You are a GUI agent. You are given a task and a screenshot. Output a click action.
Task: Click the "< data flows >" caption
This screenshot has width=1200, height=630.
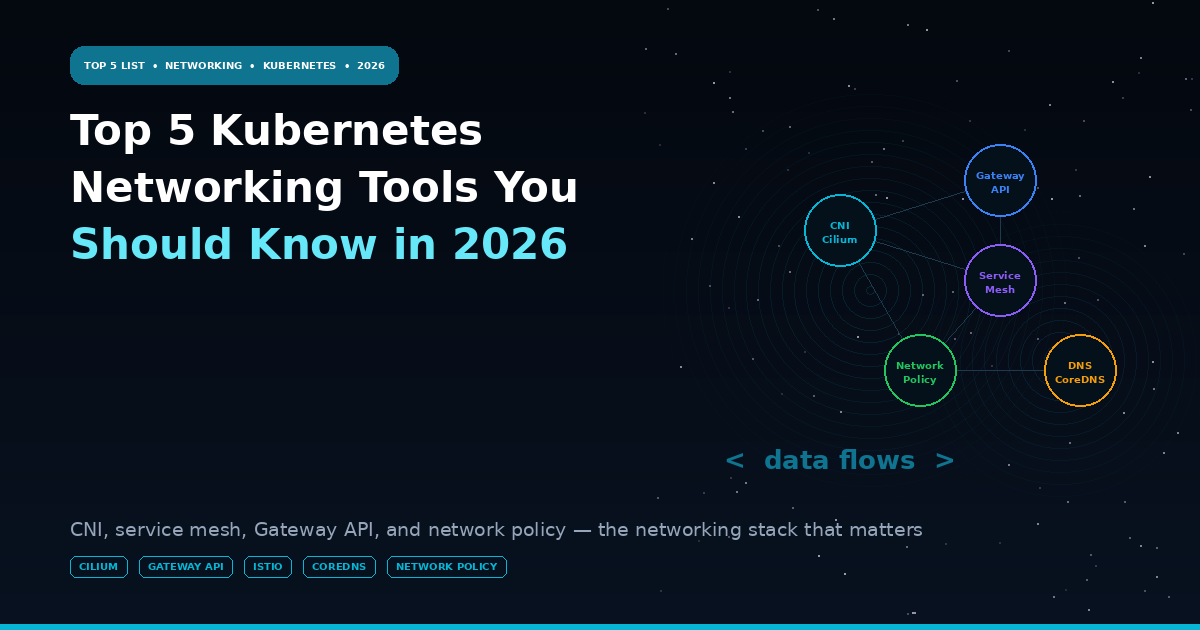[x=840, y=460]
